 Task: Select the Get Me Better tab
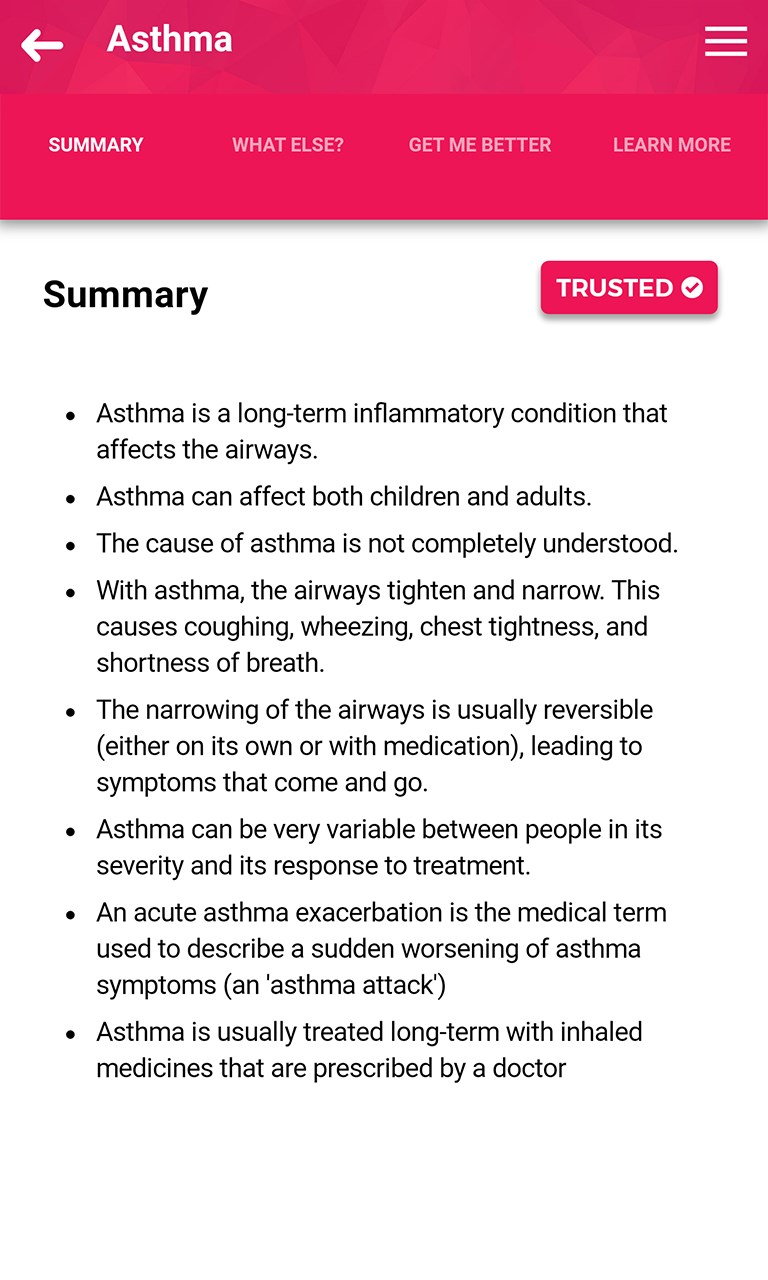pyautogui.click(x=480, y=145)
